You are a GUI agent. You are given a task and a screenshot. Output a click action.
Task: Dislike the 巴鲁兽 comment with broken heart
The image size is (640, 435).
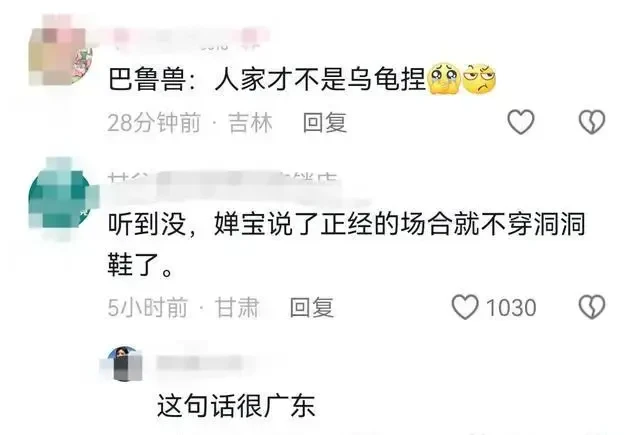592,122
